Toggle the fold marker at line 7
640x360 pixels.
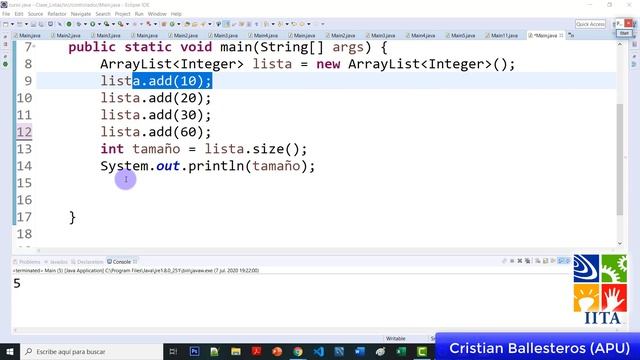(34, 46)
